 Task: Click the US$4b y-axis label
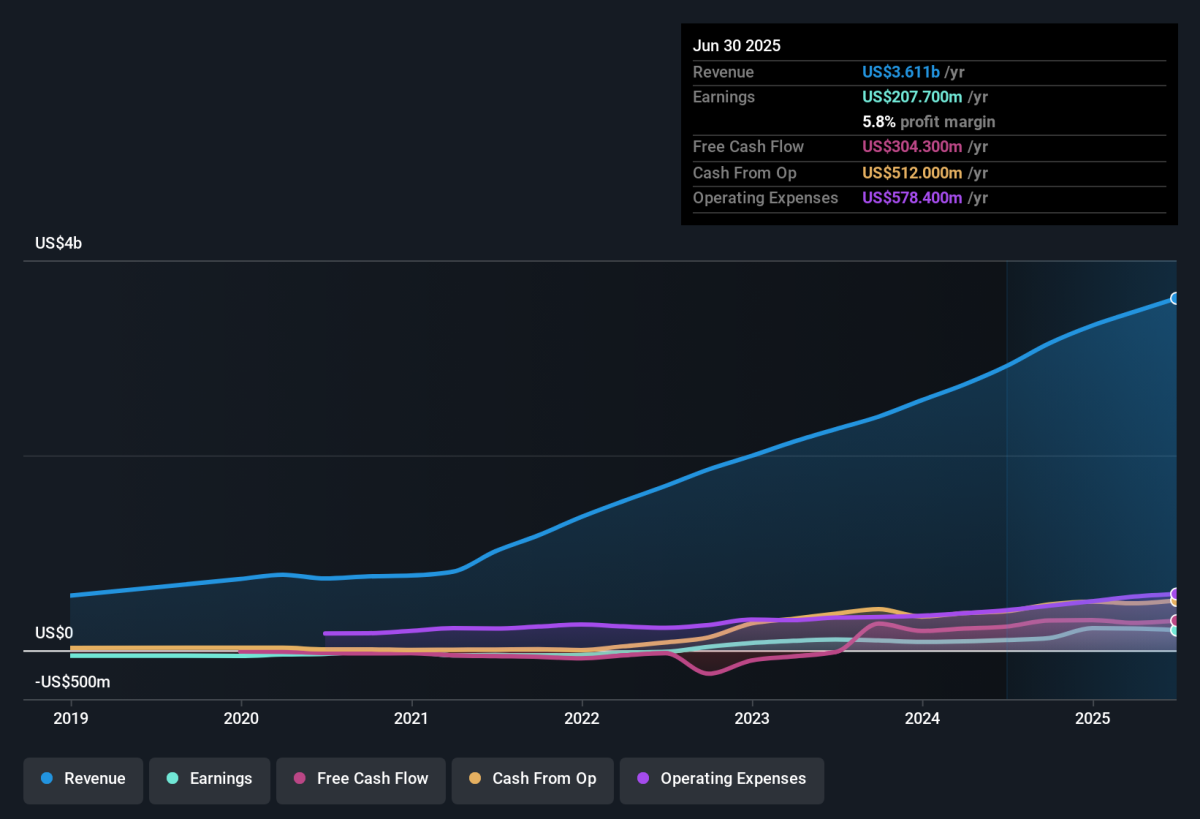58,243
